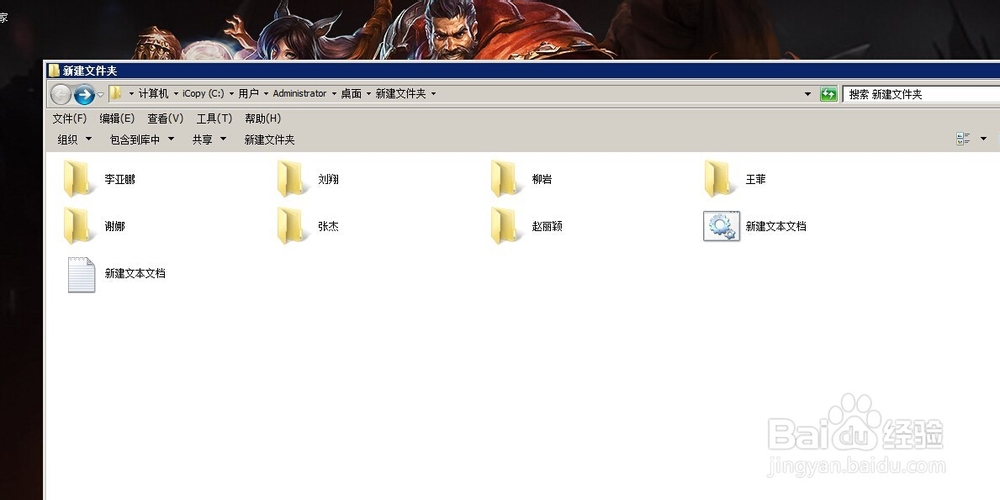
Task: Click the 搜索 新建文件夹 search field
Action: (x=921, y=94)
